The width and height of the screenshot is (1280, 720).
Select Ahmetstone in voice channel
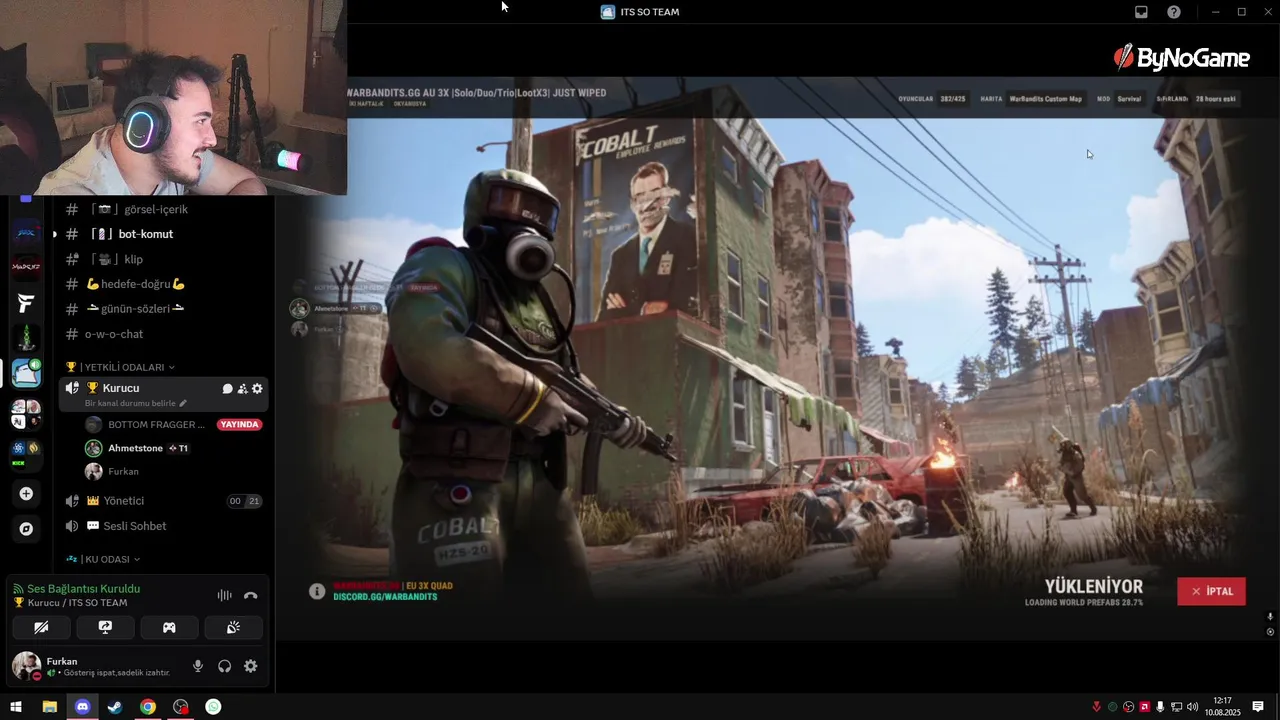click(138, 448)
